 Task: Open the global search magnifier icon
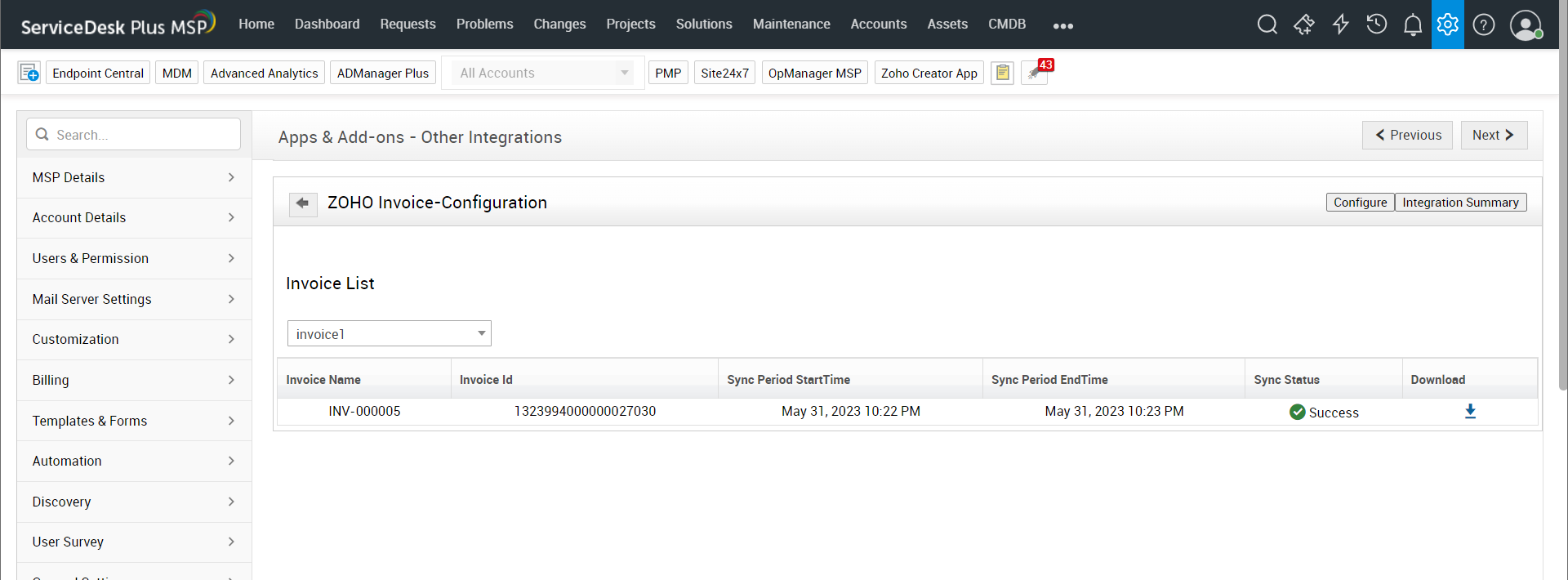click(1267, 25)
